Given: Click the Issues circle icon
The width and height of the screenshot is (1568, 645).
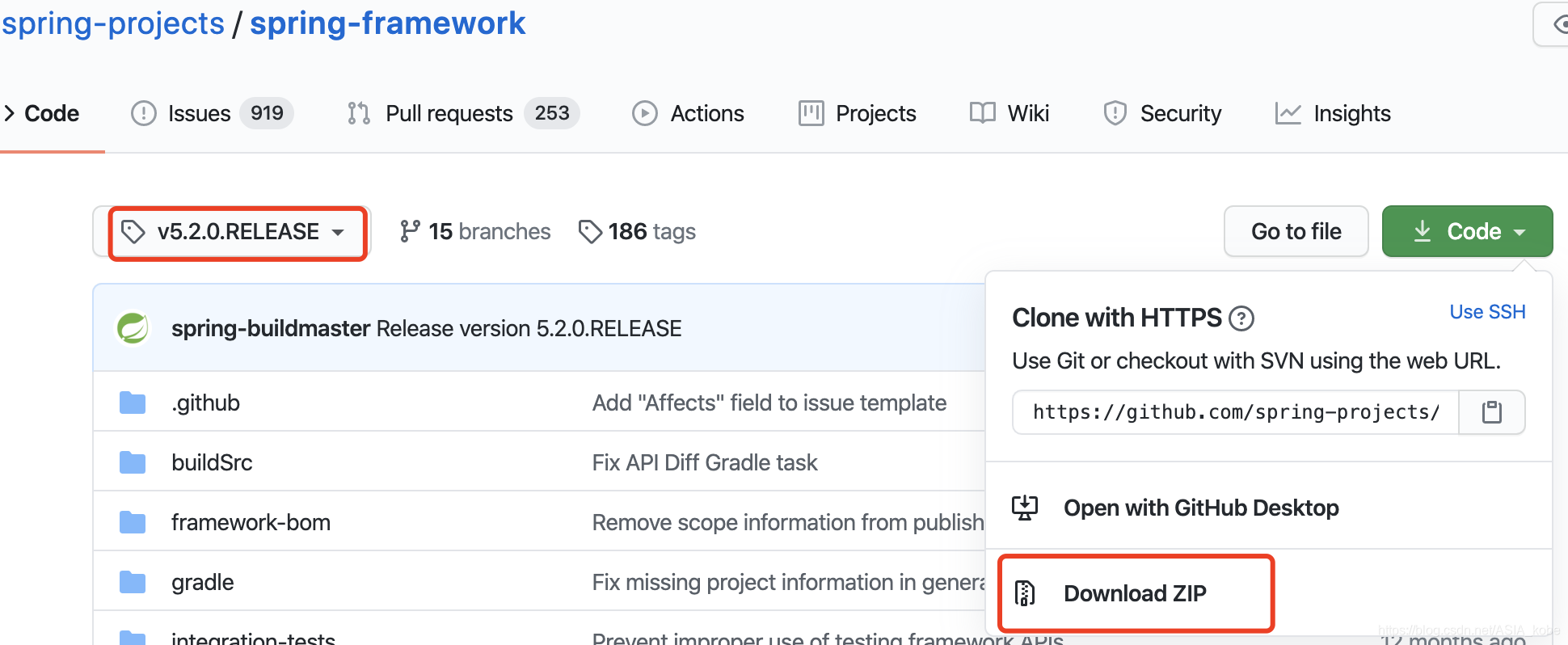Looking at the screenshot, I should click(144, 113).
